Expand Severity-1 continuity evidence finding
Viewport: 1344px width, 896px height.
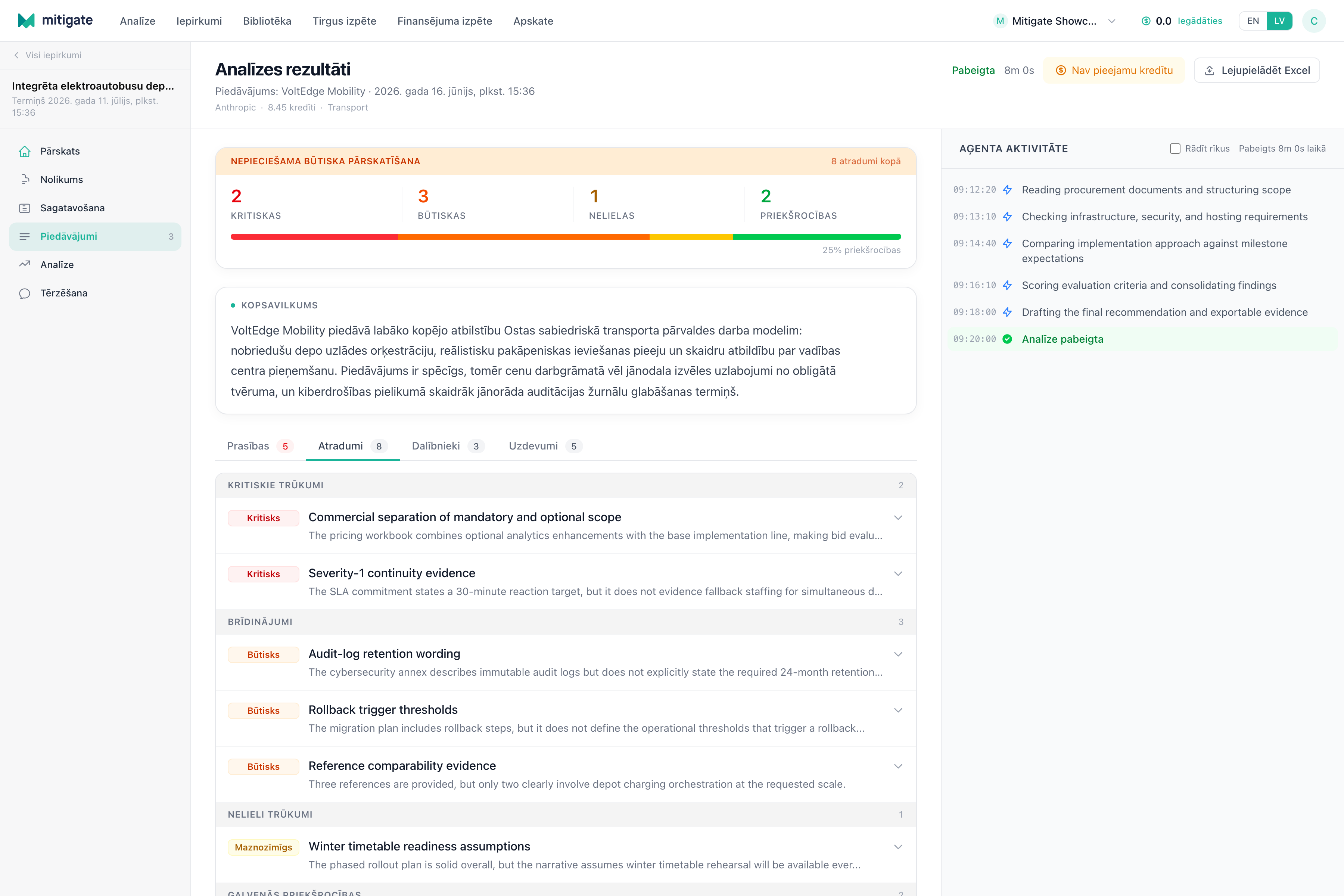(898, 574)
